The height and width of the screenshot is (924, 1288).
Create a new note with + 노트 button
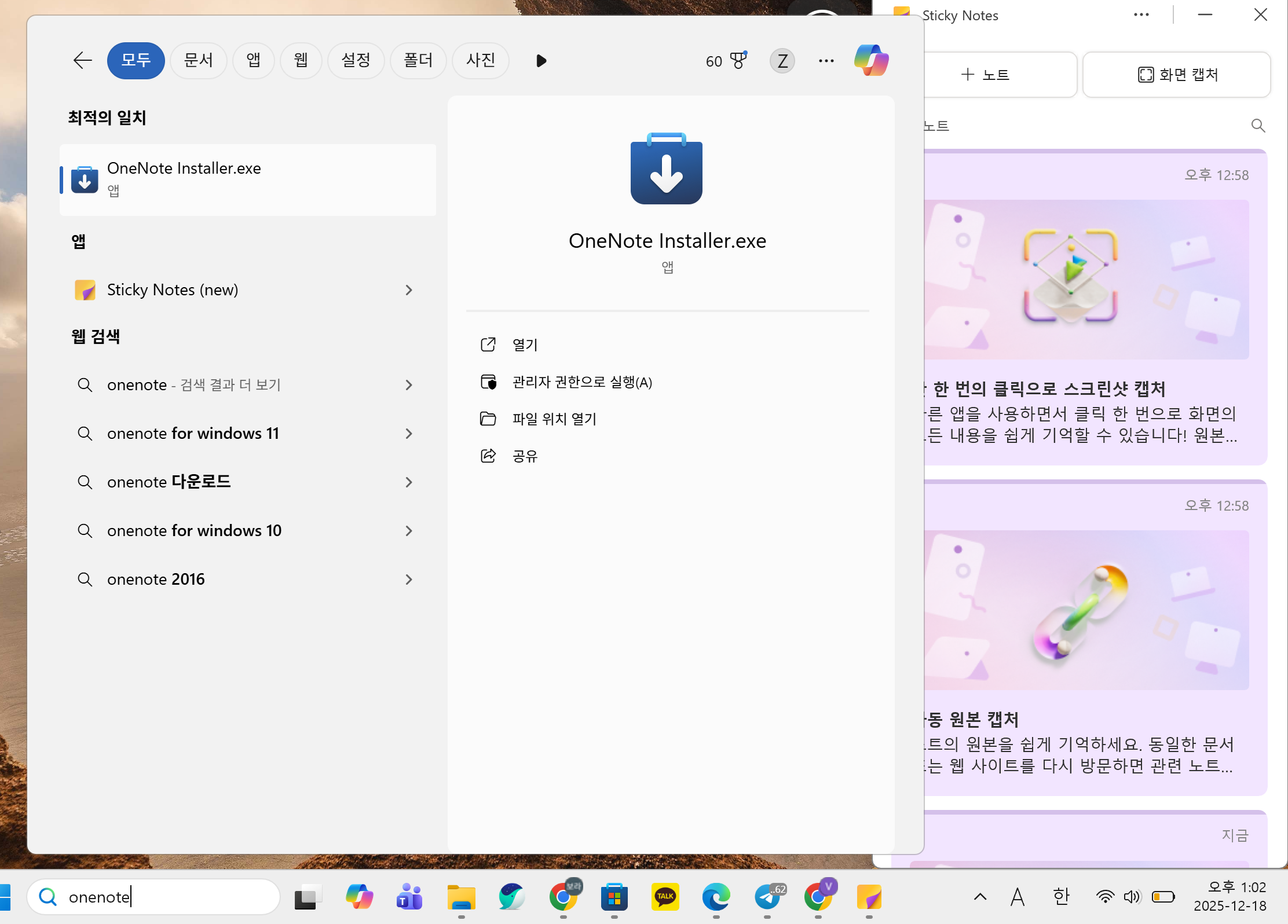pyautogui.click(x=985, y=75)
